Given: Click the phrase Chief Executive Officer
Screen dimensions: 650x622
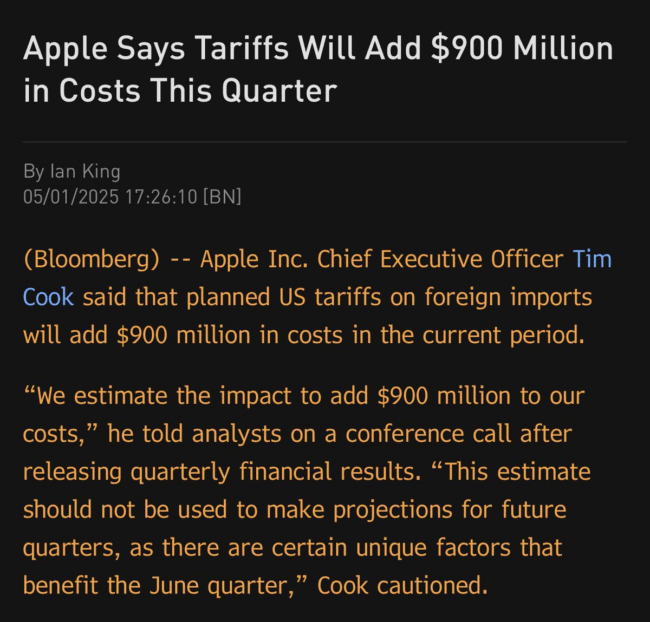Looking at the screenshot, I should tap(440, 259).
